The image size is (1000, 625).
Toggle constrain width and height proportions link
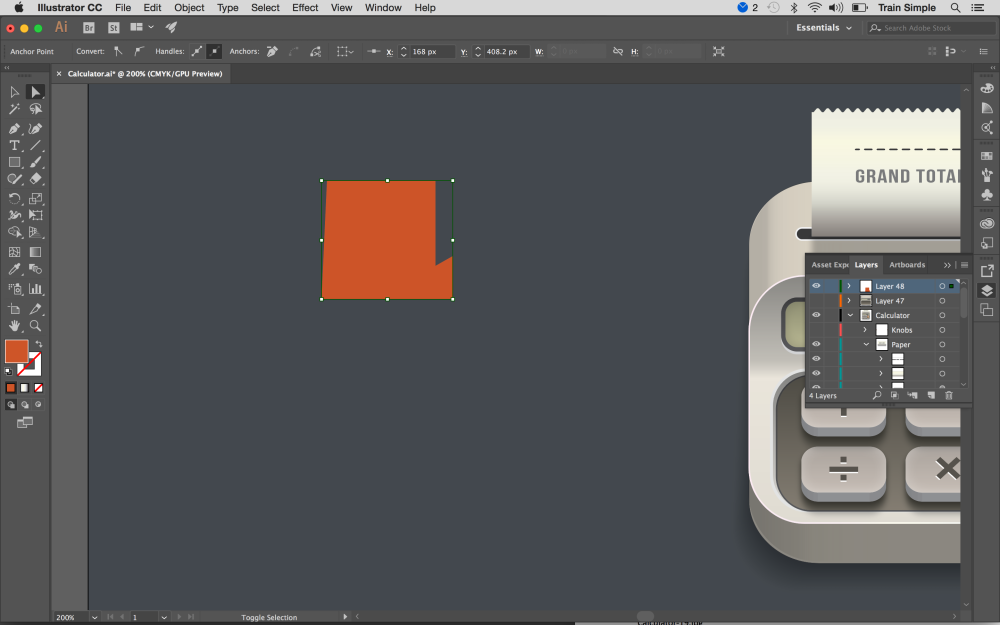tap(617, 52)
